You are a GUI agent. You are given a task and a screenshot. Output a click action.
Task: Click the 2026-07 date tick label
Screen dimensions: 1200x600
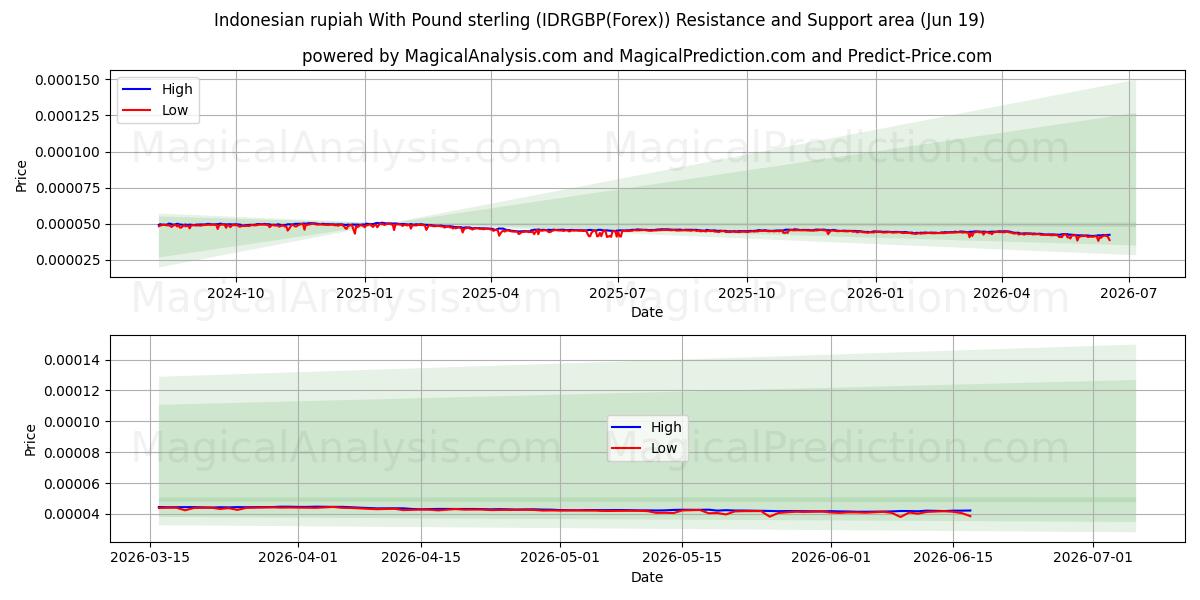(x=1128, y=294)
